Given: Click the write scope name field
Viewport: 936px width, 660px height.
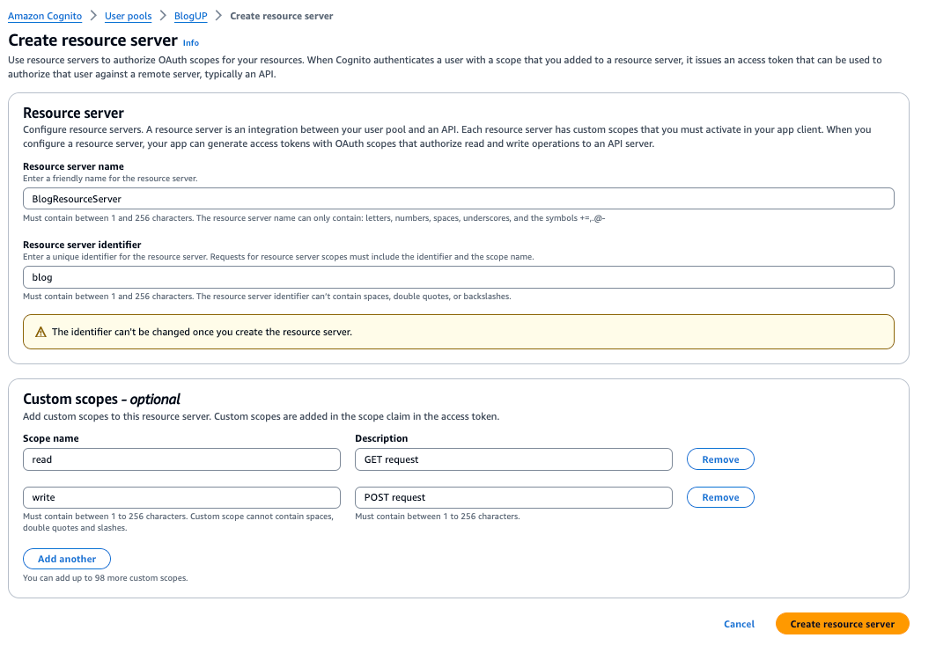Looking at the screenshot, I should tap(181, 497).
